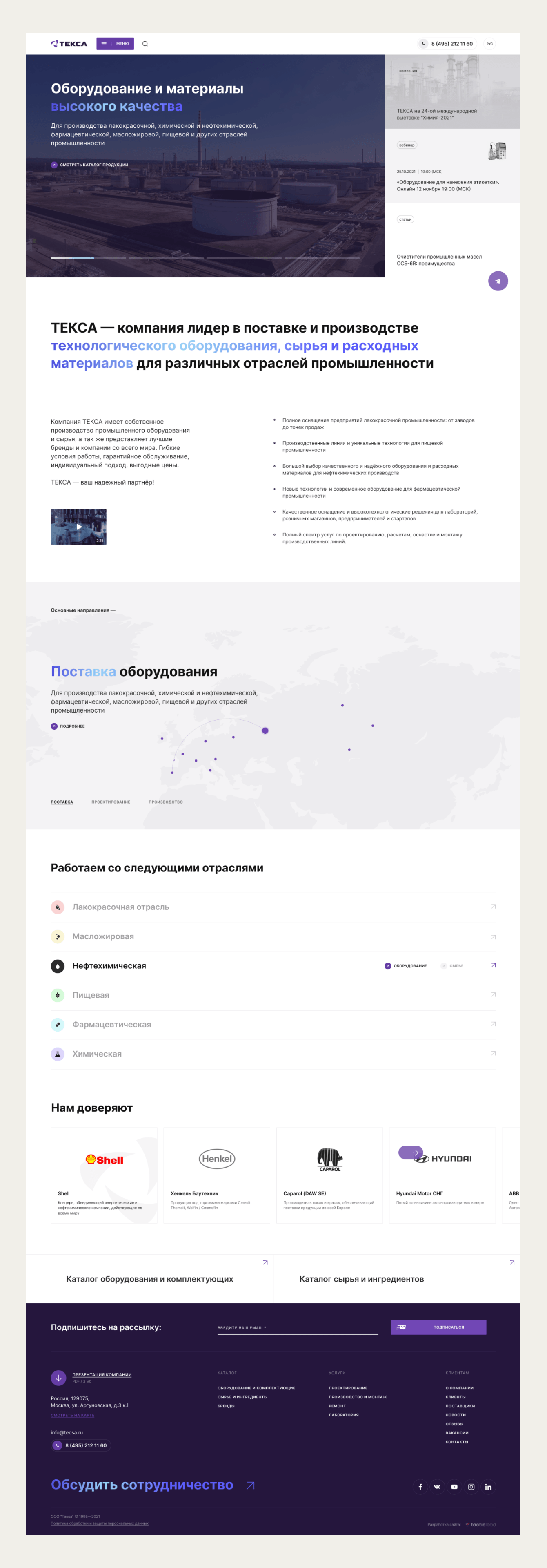Click the Фармацевтическая pill icon
The width and height of the screenshot is (547, 1568).
58,1025
